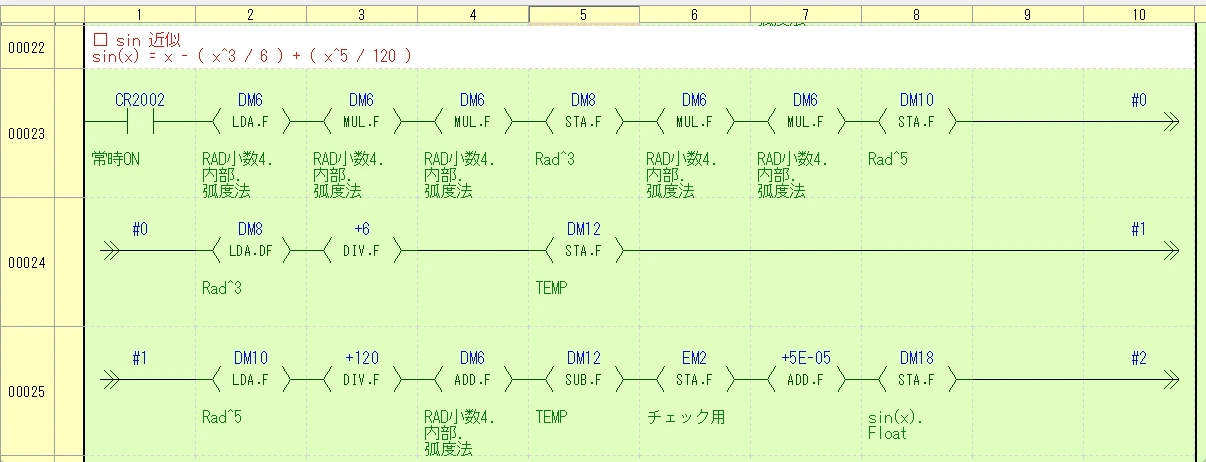
Task: Select row header 00023
Action: [26, 134]
